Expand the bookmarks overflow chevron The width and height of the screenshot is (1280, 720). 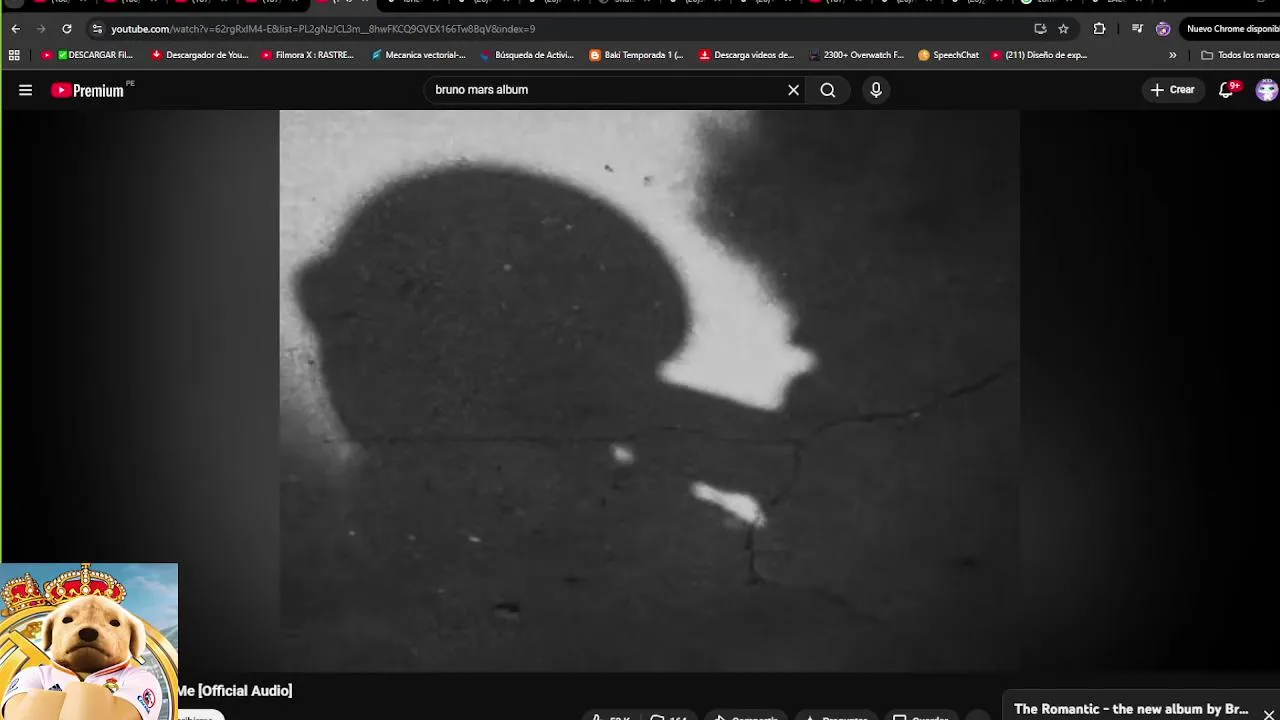click(x=1173, y=55)
